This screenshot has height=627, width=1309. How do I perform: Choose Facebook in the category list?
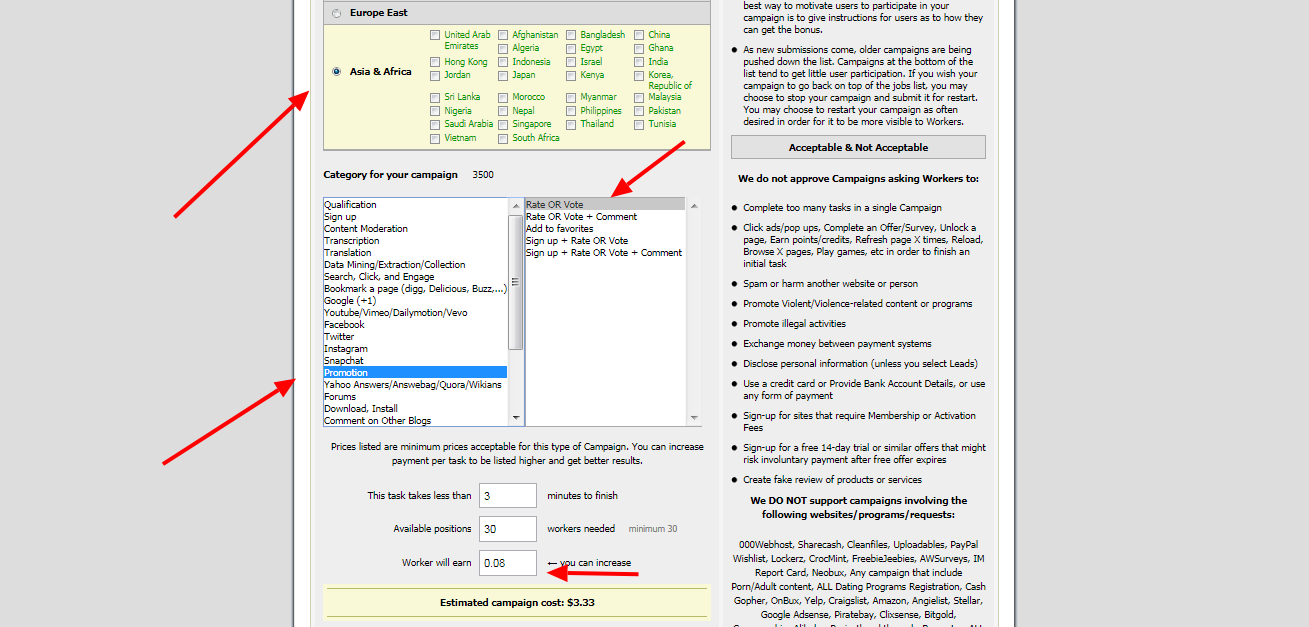pos(344,325)
